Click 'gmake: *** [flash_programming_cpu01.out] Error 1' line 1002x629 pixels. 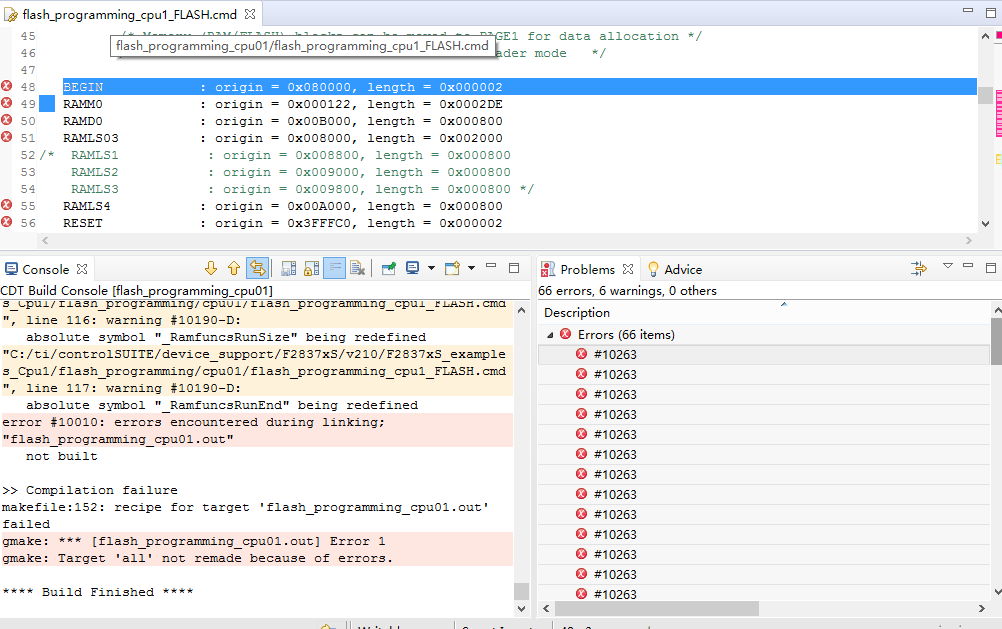194,541
